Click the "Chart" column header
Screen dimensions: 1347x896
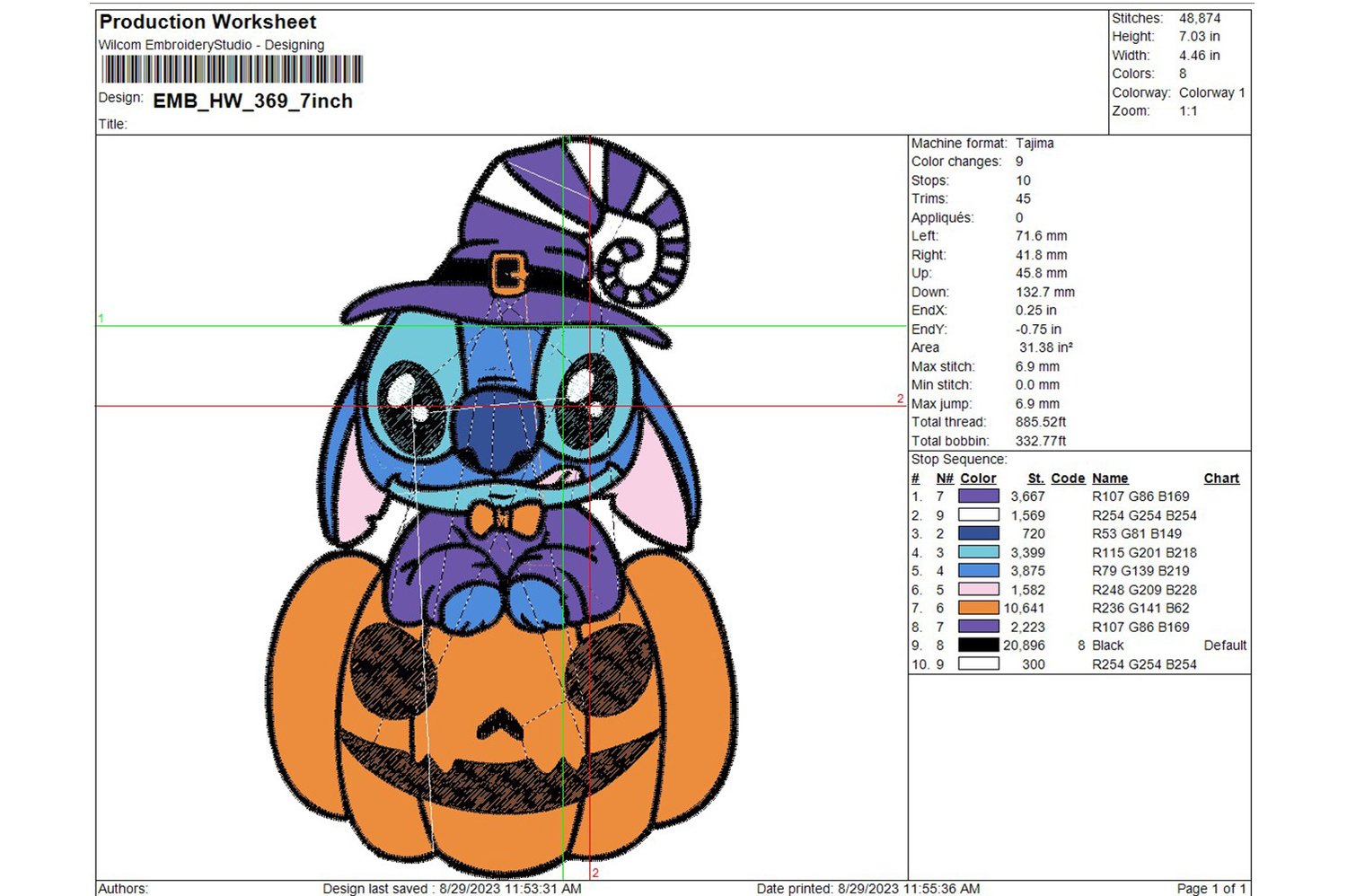[x=1221, y=479]
